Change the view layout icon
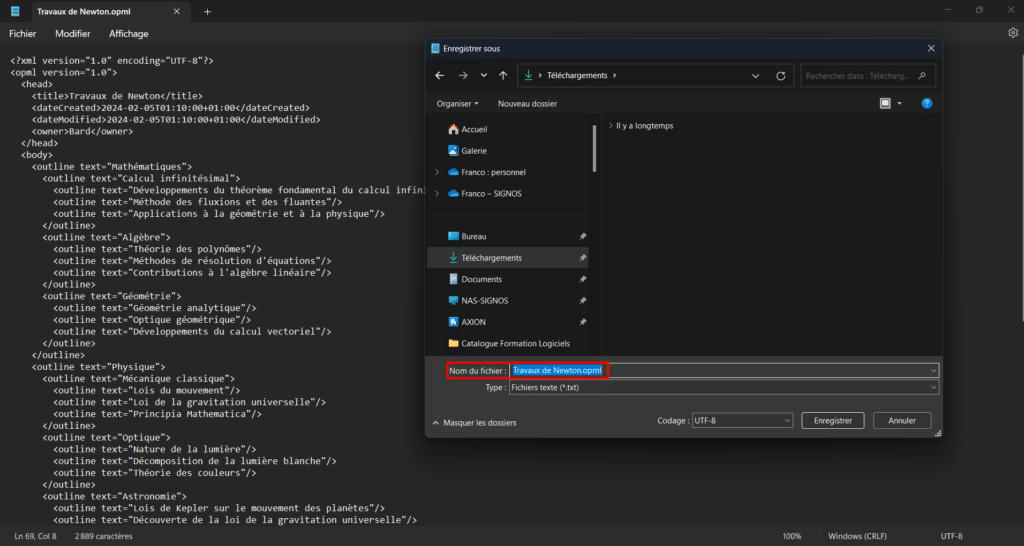Screen dimensions: 1024x546 pos(885,103)
